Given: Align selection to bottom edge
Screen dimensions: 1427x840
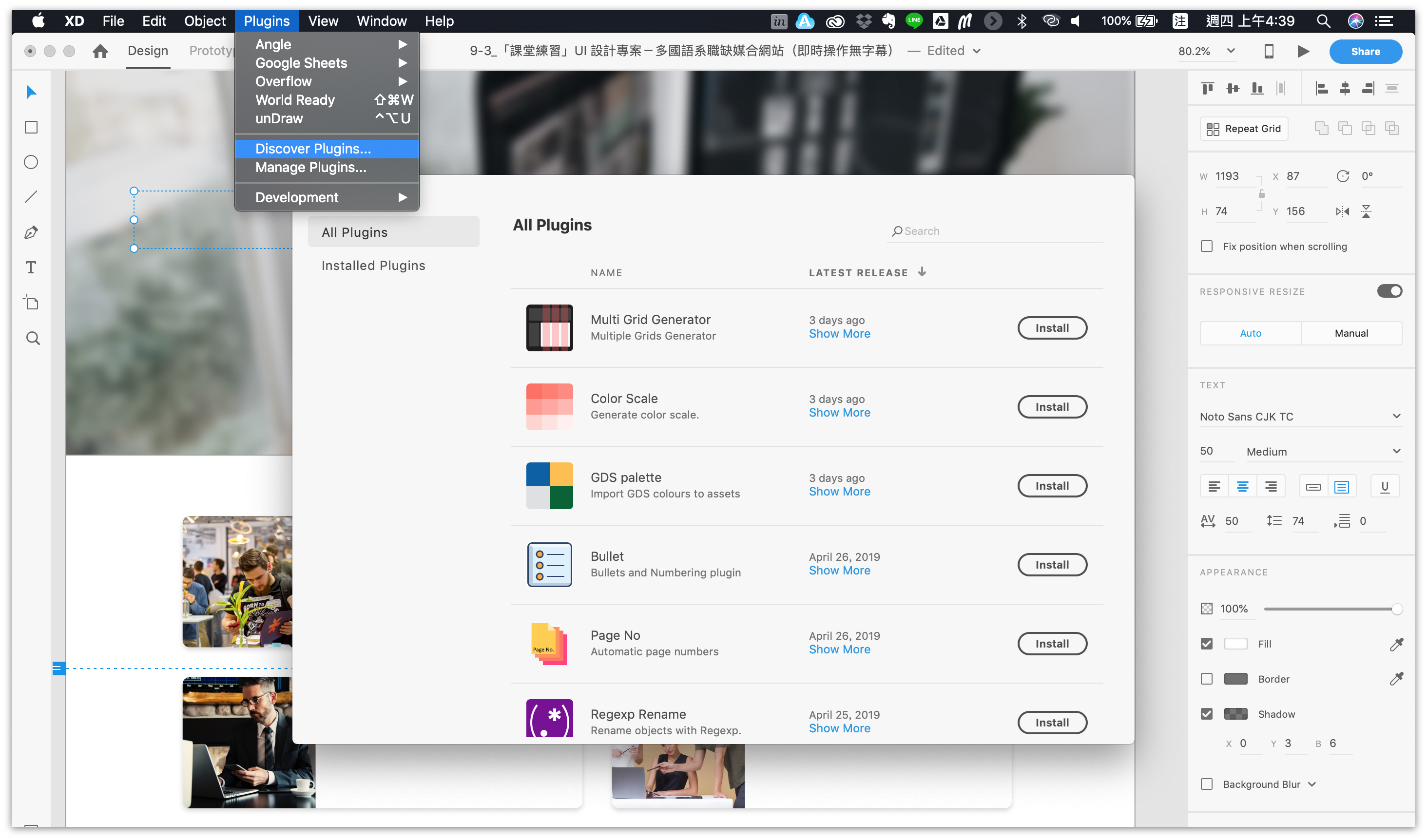Looking at the screenshot, I should [x=1256, y=88].
